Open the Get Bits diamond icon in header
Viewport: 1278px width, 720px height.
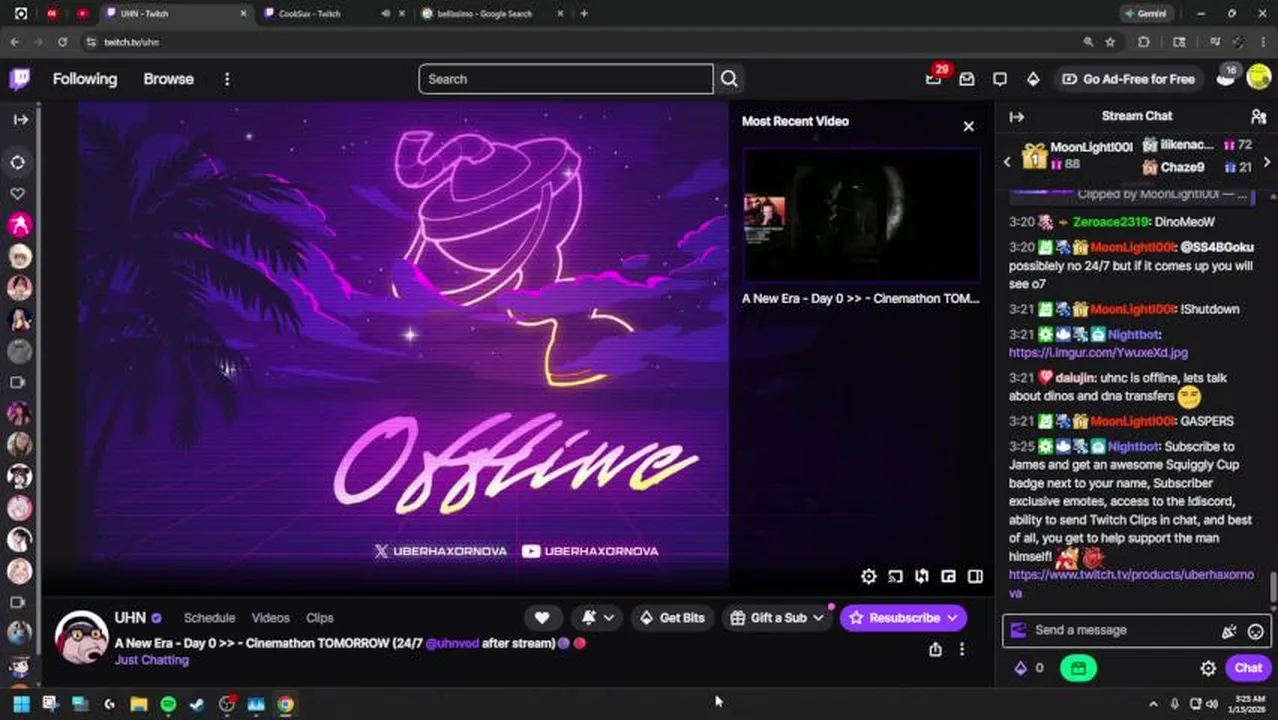click(x=1033, y=79)
